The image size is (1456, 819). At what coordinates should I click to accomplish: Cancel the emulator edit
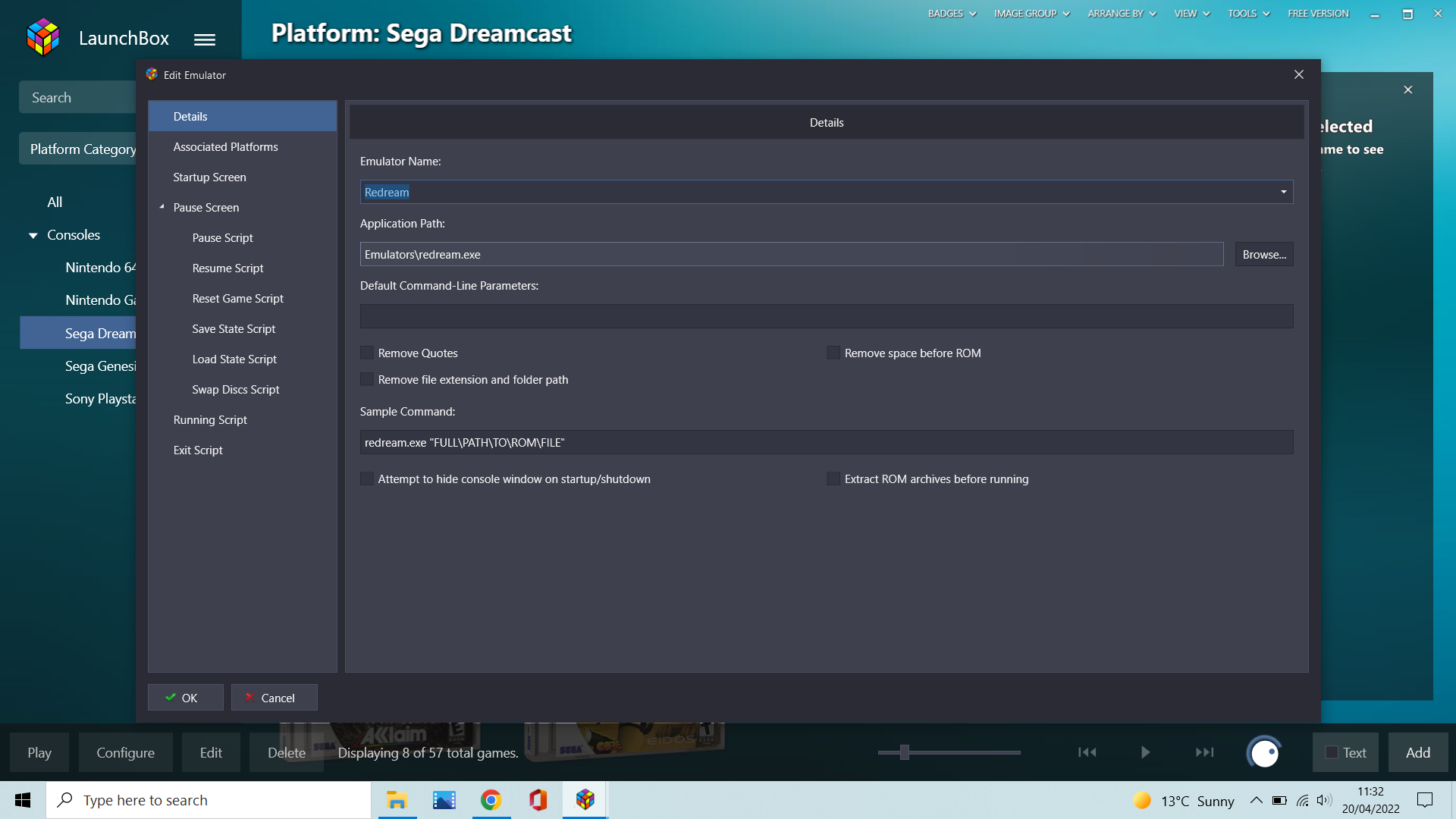[x=275, y=698]
